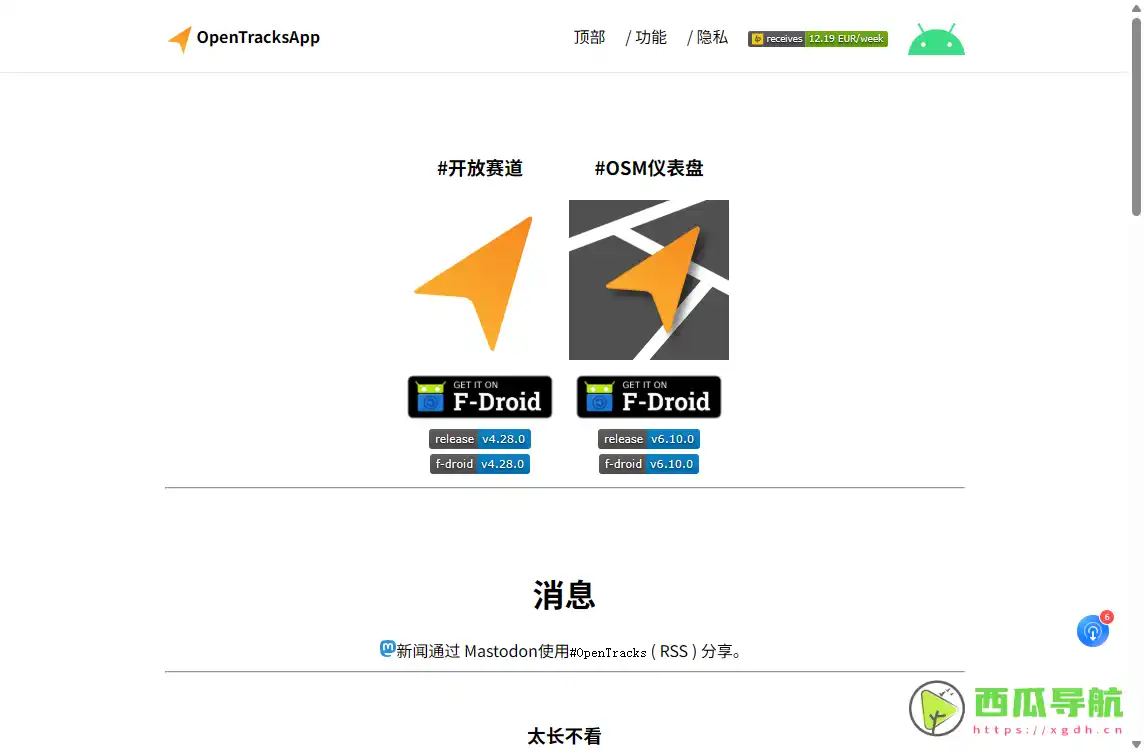This screenshot has height=752, width=1144.
Task: Click the green Android robot icon
Action: [x=936, y=39]
